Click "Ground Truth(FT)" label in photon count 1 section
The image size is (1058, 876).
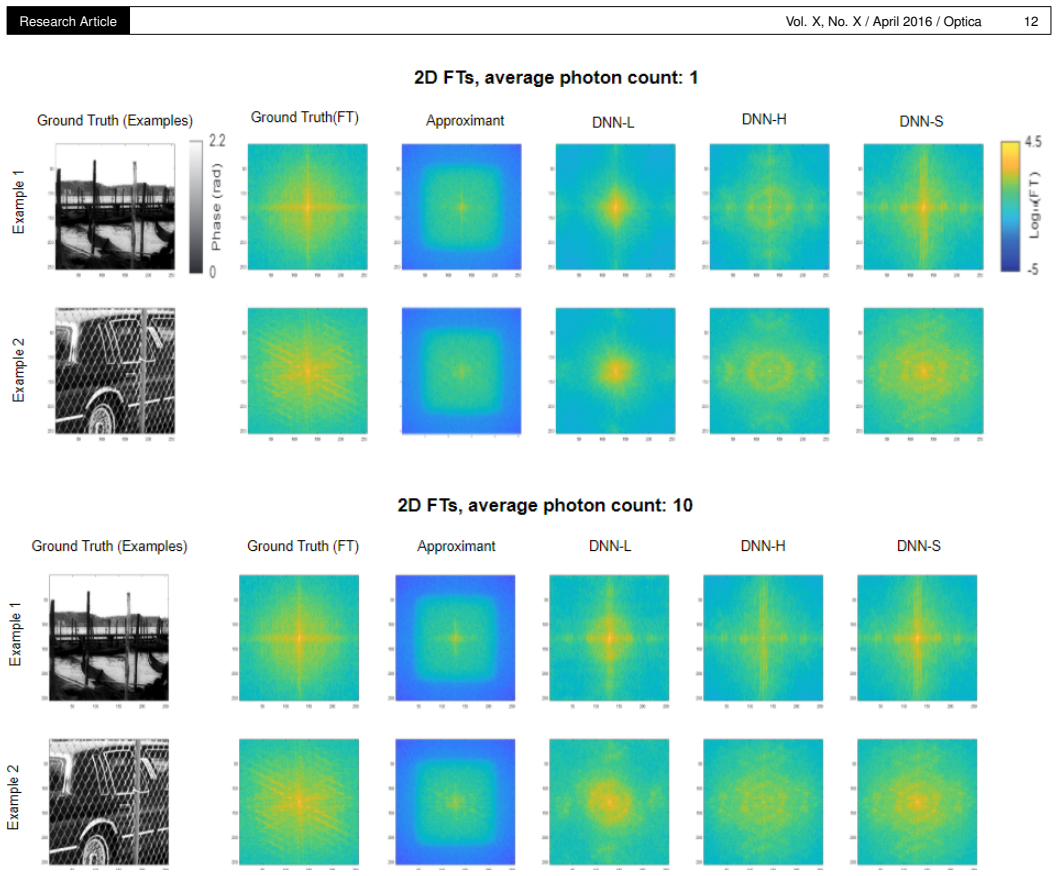[x=305, y=117]
